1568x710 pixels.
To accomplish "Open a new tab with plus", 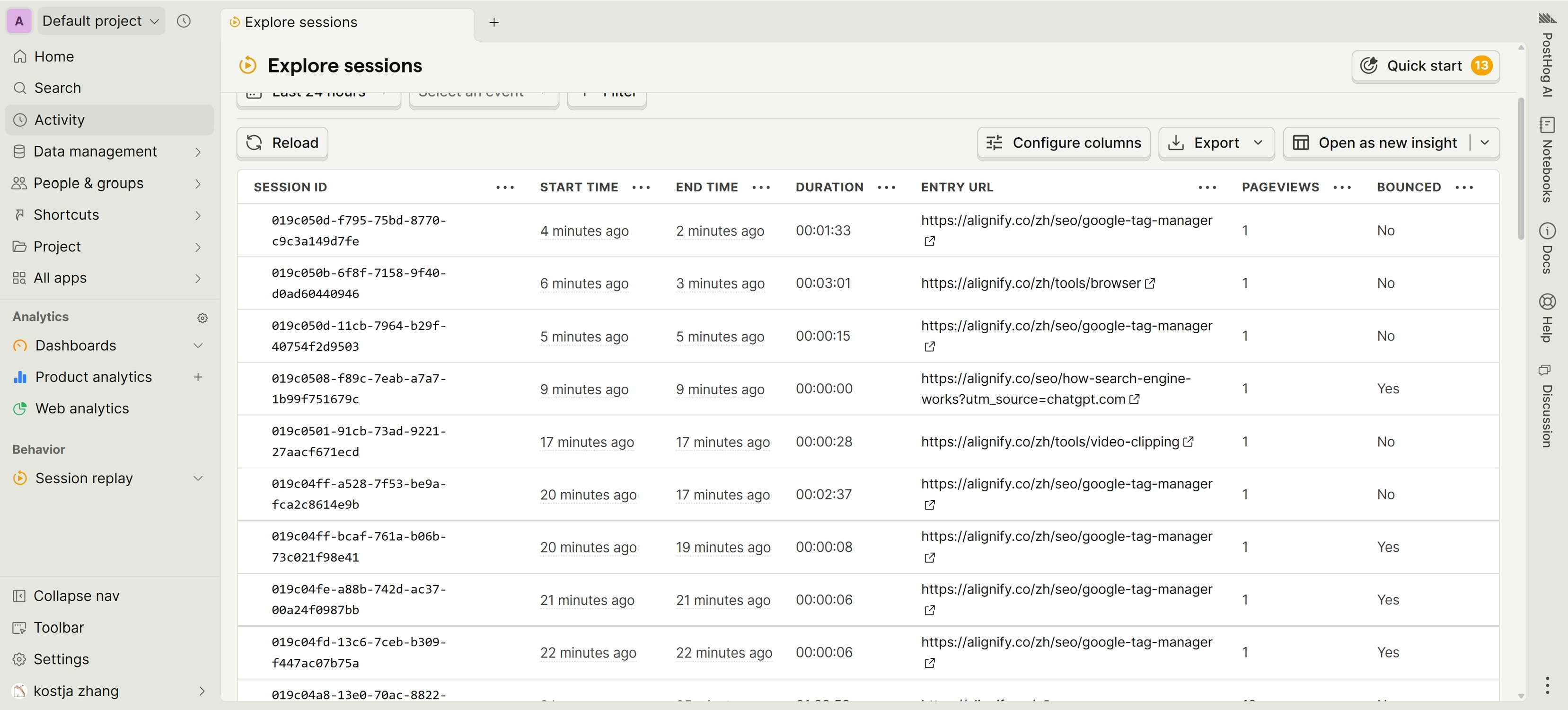I will (x=494, y=23).
